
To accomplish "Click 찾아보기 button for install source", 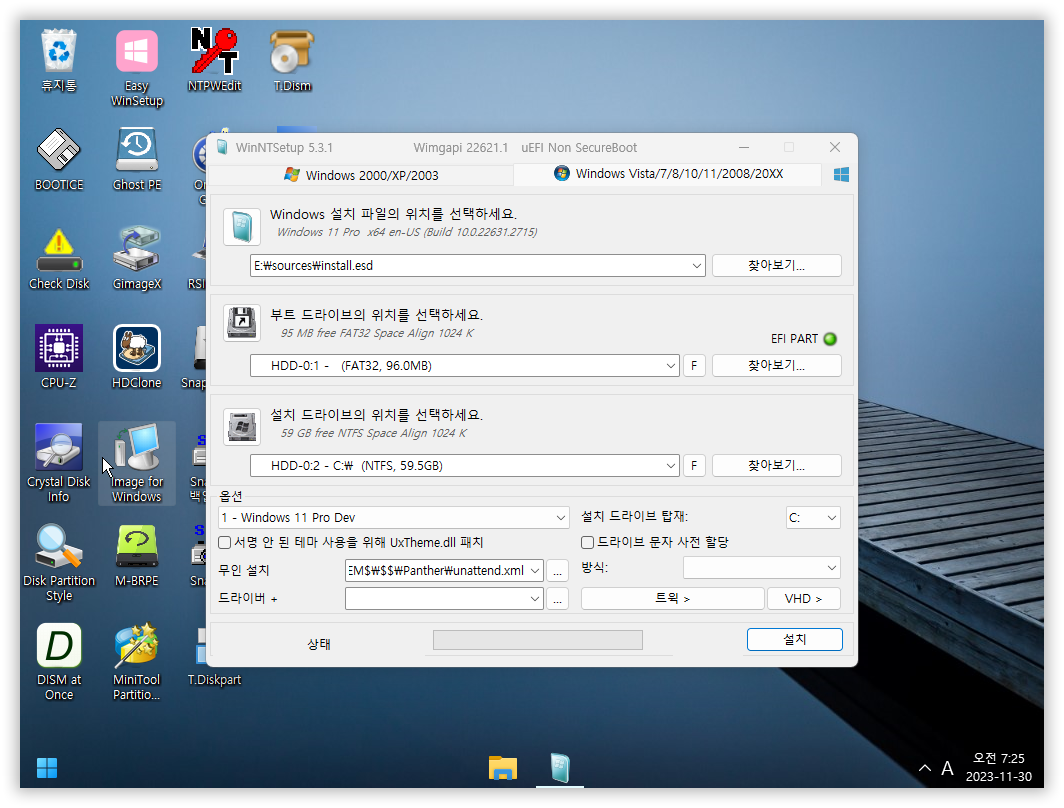I will (x=776, y=265).
